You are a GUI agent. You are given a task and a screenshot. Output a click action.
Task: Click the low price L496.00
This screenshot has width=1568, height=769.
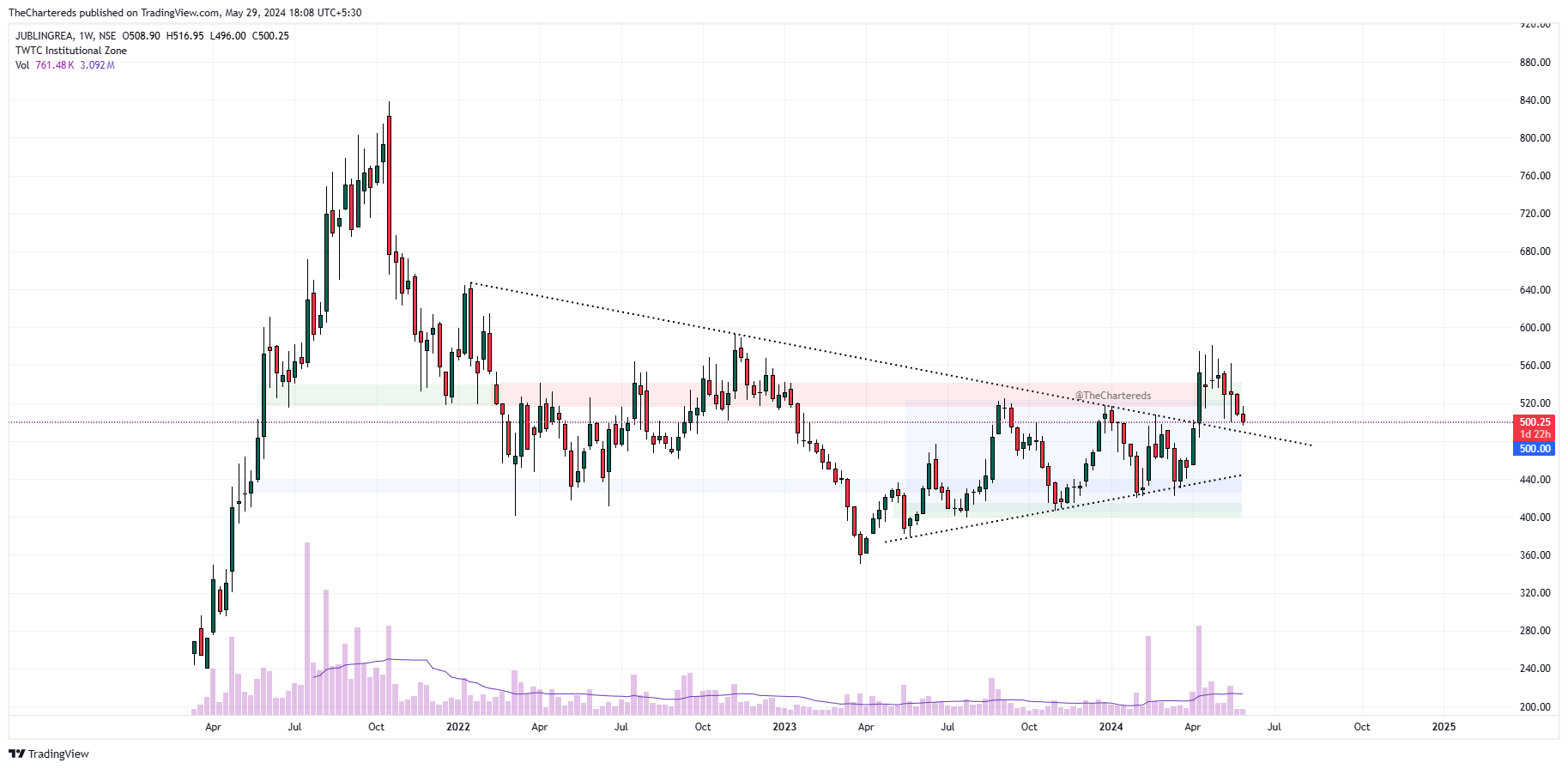point(227,36)
